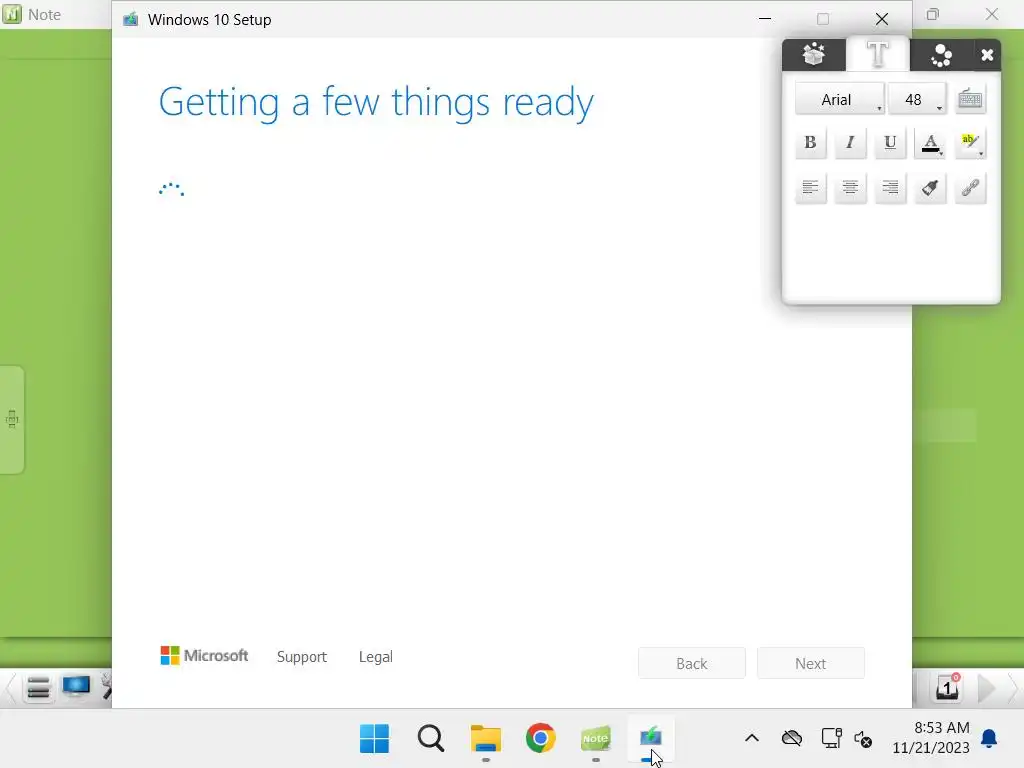
Task: Show hidden tray icons chevron
Action: click(752, 739)
